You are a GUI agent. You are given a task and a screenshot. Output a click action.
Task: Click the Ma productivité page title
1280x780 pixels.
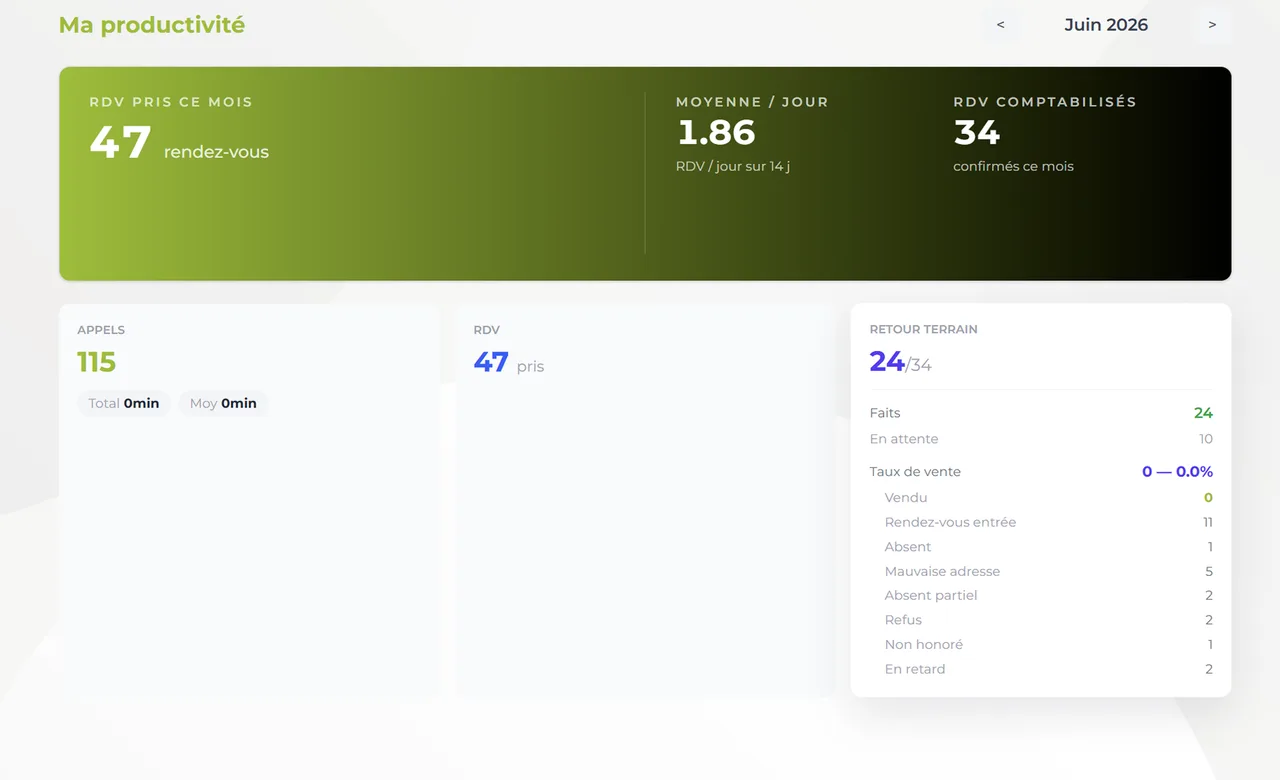coord(152,25)
